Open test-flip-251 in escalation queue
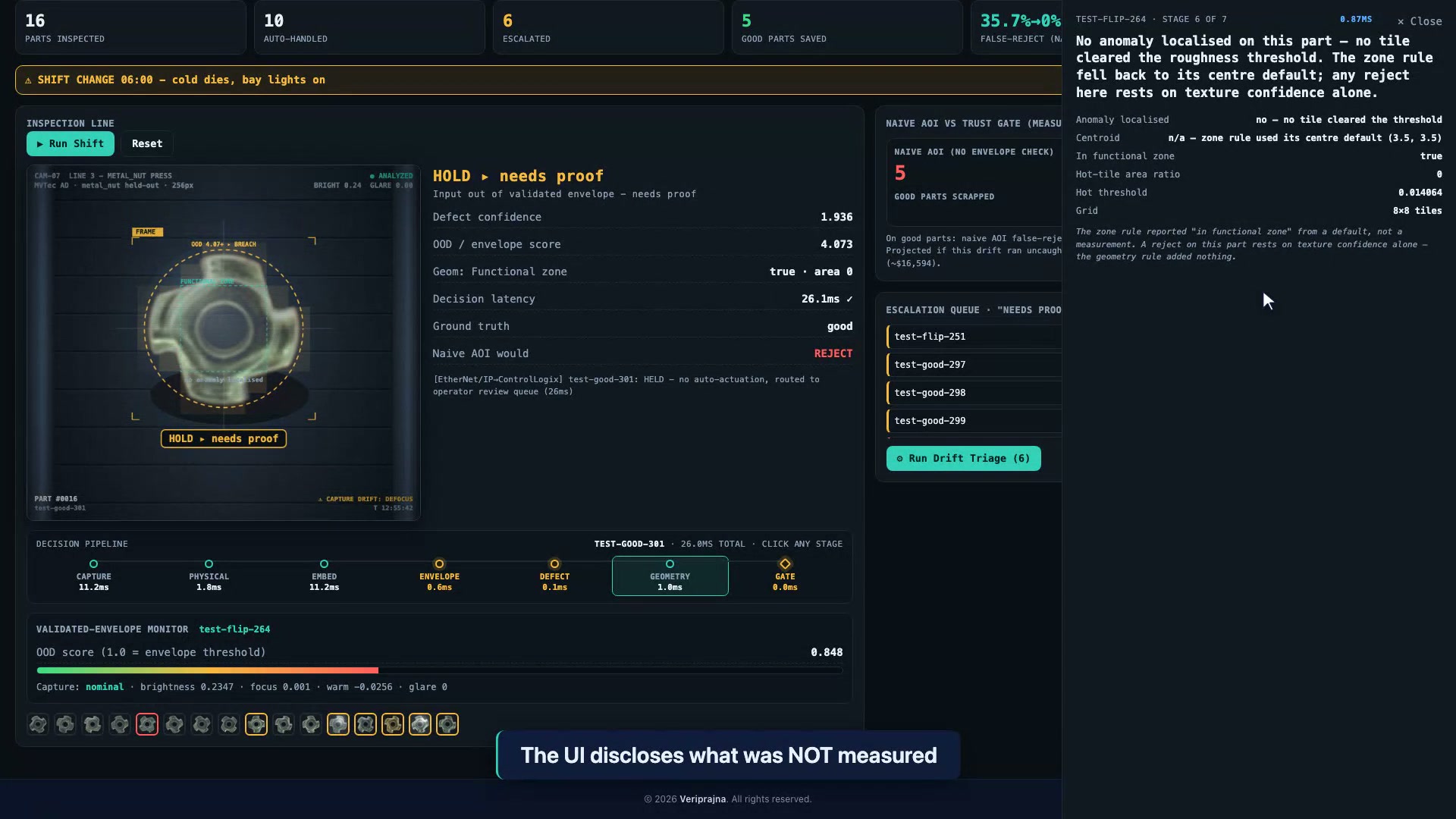1456x819 pixels. 974,337
